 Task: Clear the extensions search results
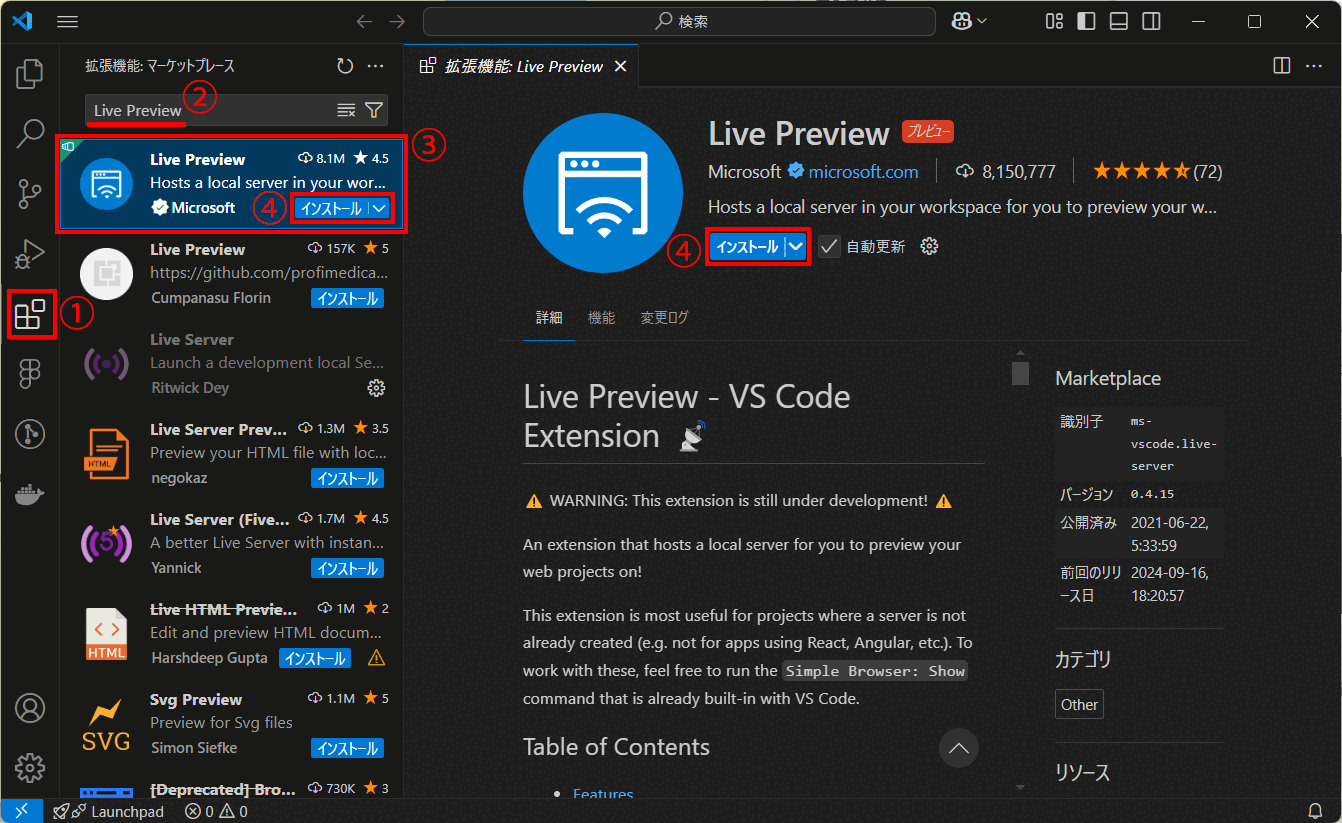point(346,110)
